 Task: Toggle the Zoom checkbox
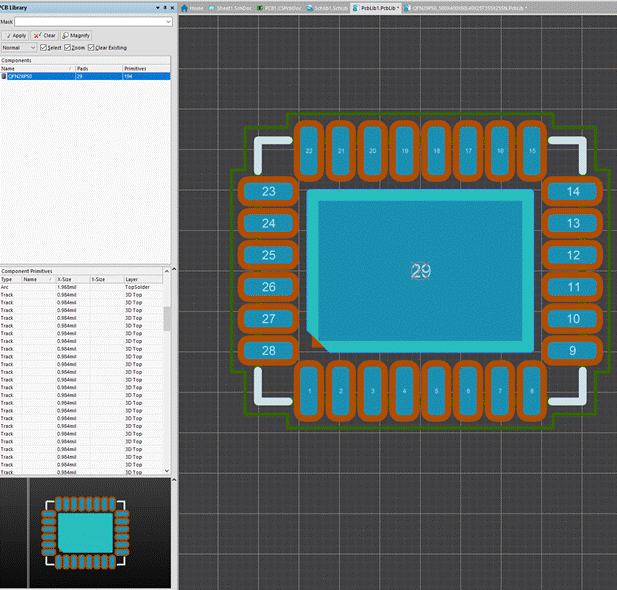[x=68, y=47]
